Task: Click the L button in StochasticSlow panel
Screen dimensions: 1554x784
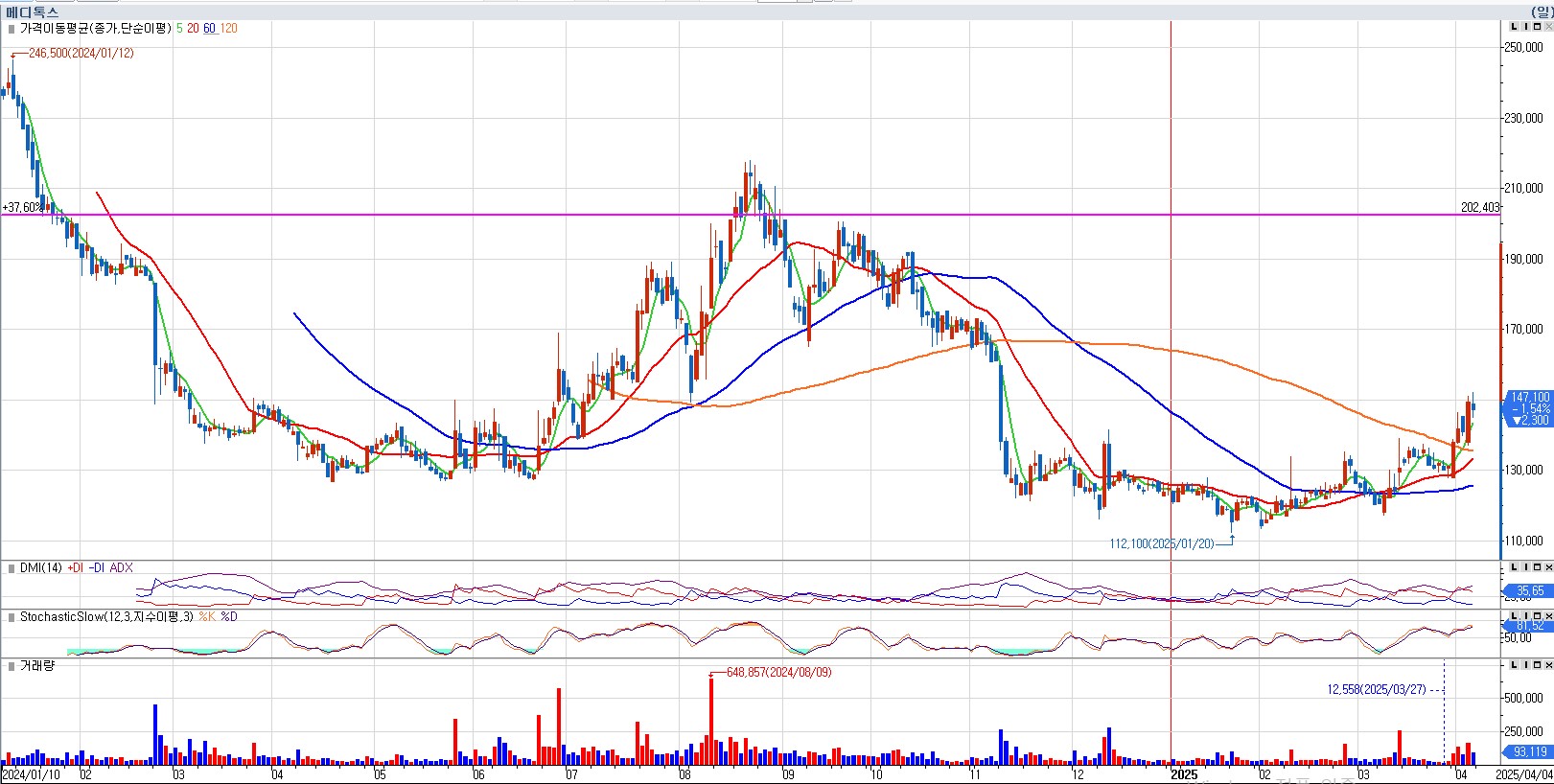Action: point(1515,615)
